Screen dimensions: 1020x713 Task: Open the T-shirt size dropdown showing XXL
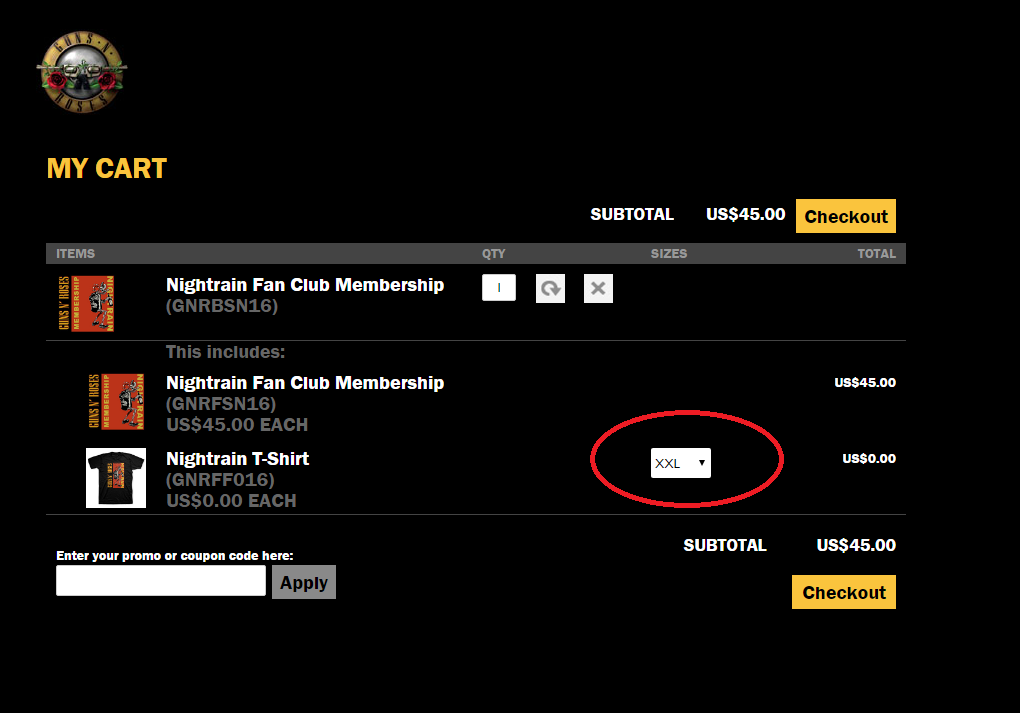point(680,463)
